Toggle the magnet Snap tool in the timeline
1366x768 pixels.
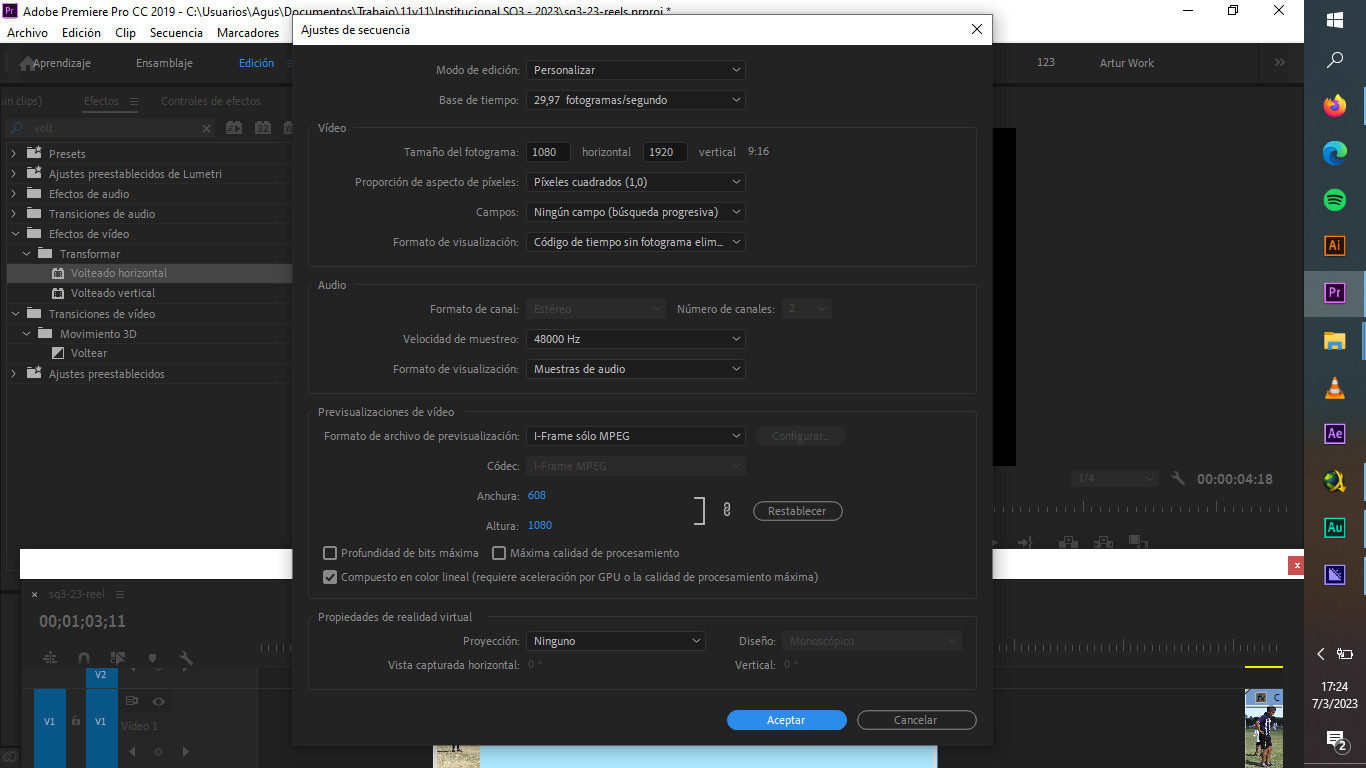coord(83,658)
